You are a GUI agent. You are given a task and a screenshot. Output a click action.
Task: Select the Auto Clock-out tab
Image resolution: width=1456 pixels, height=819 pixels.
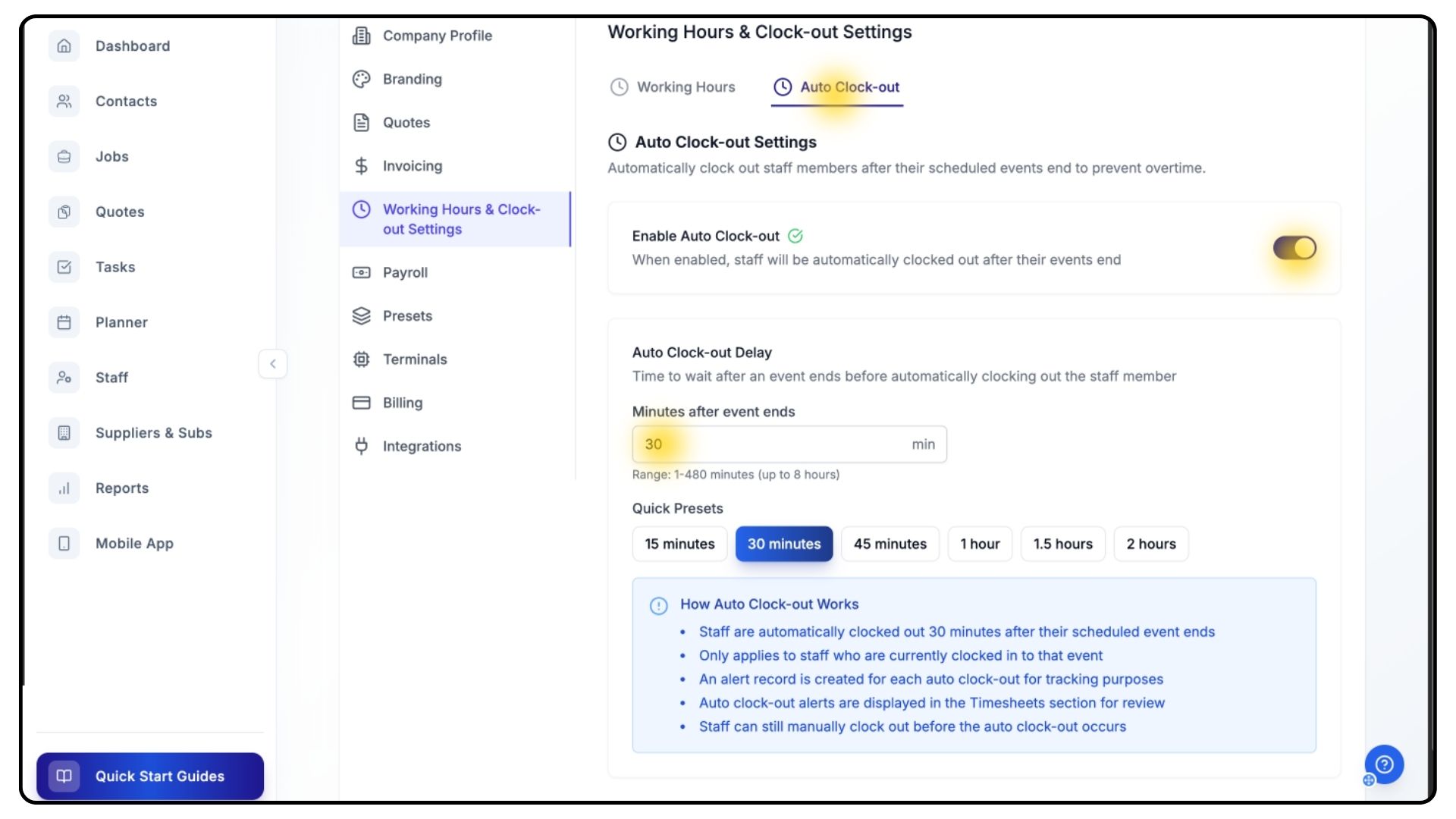tap(836, 87)
